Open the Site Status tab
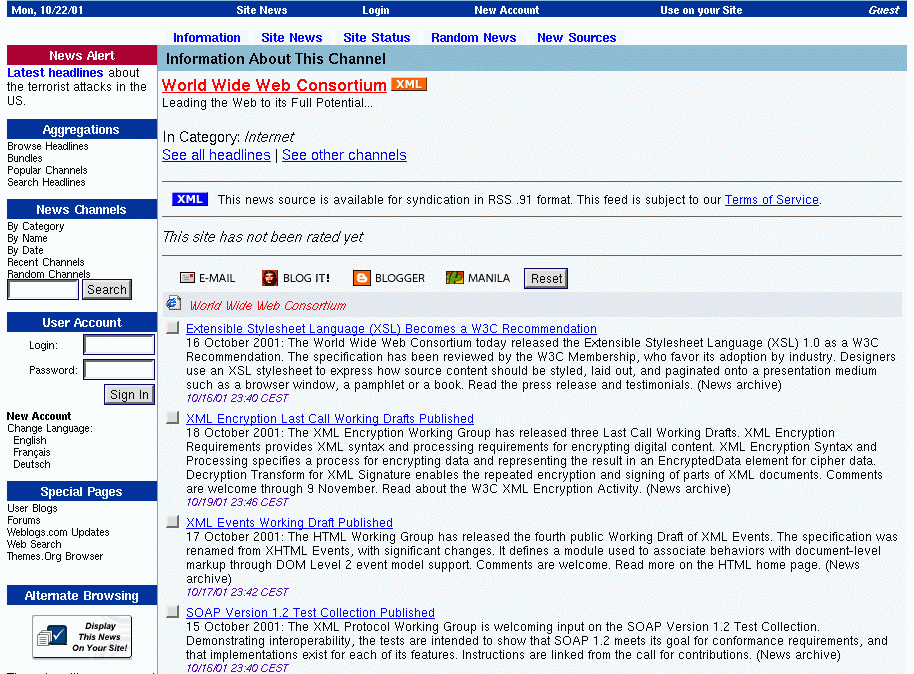The image size is (914, 674). 377,38
